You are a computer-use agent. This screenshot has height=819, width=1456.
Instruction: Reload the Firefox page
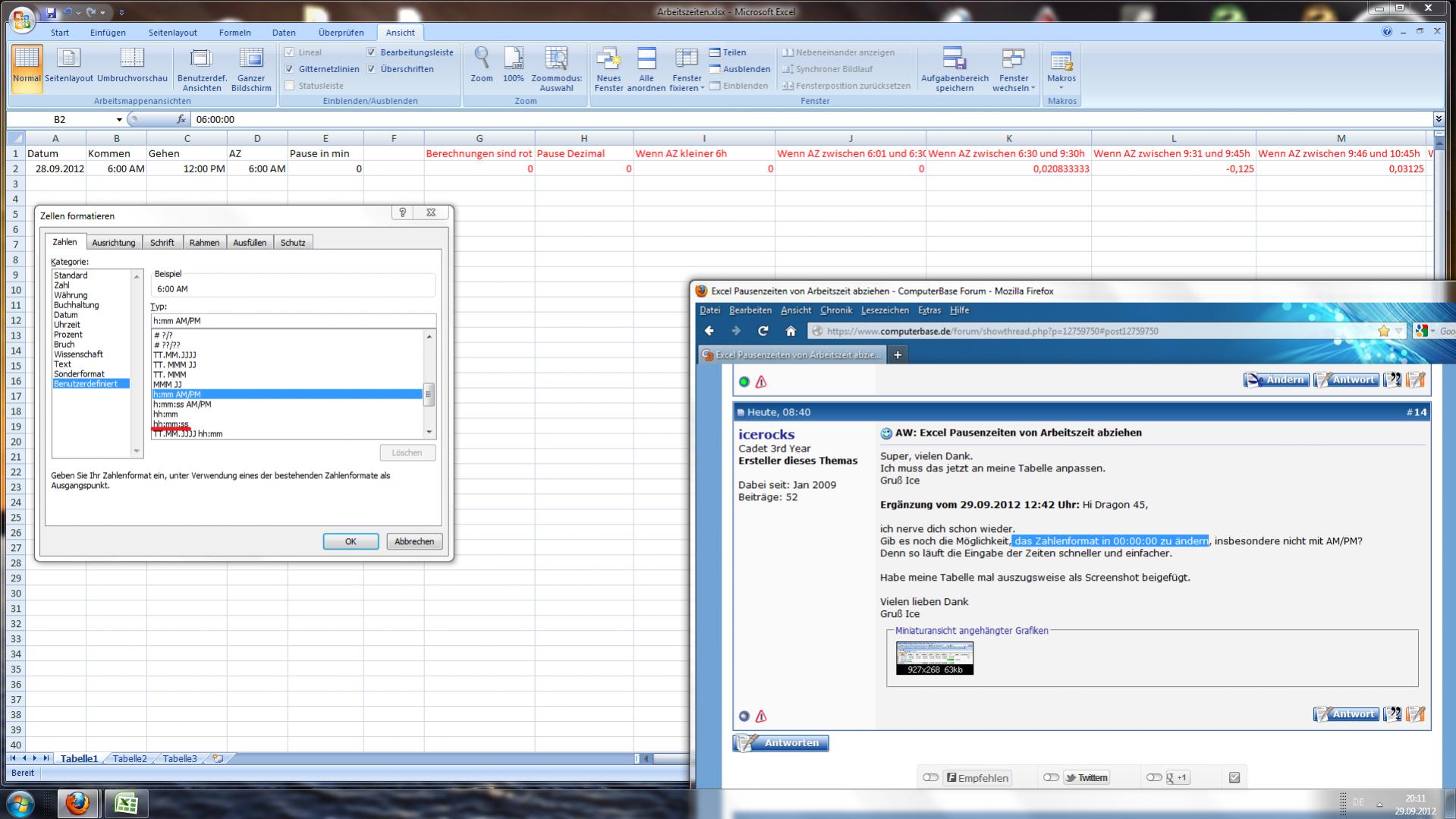(x=763, y=331)
